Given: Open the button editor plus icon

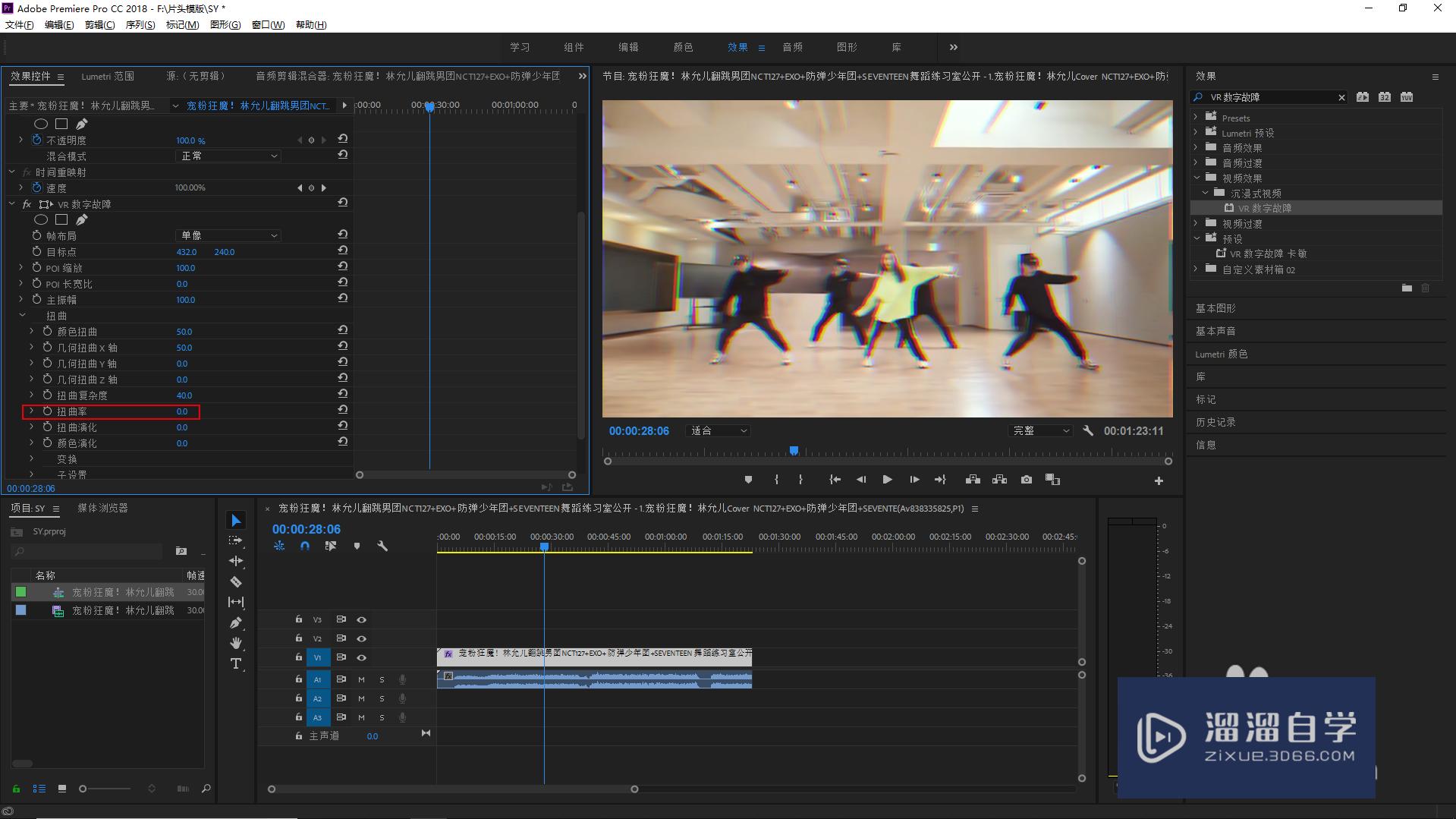Looking at the screenshot, I should pos(1159,480).
